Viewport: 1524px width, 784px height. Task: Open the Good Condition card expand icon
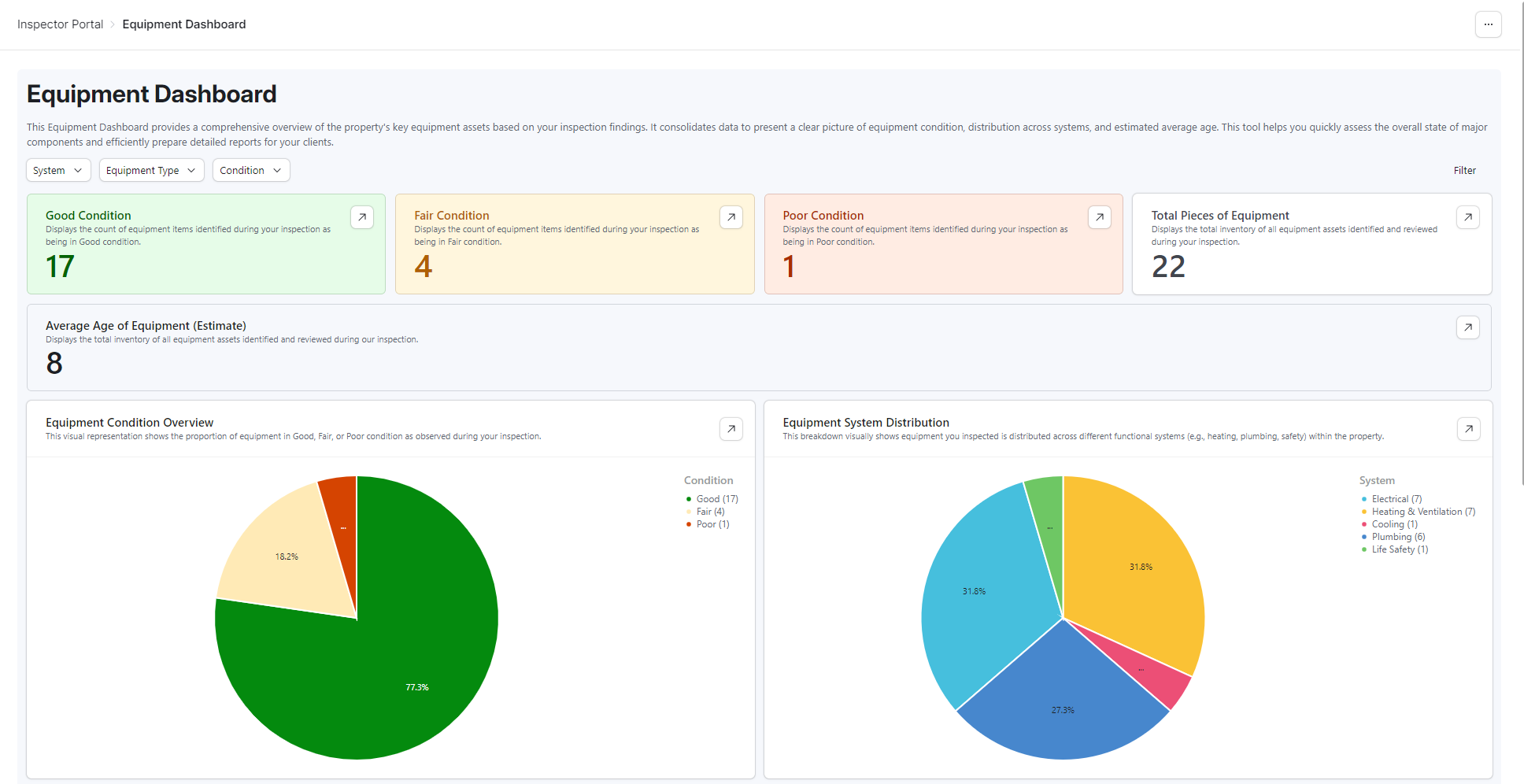click(x=362, y=217)
